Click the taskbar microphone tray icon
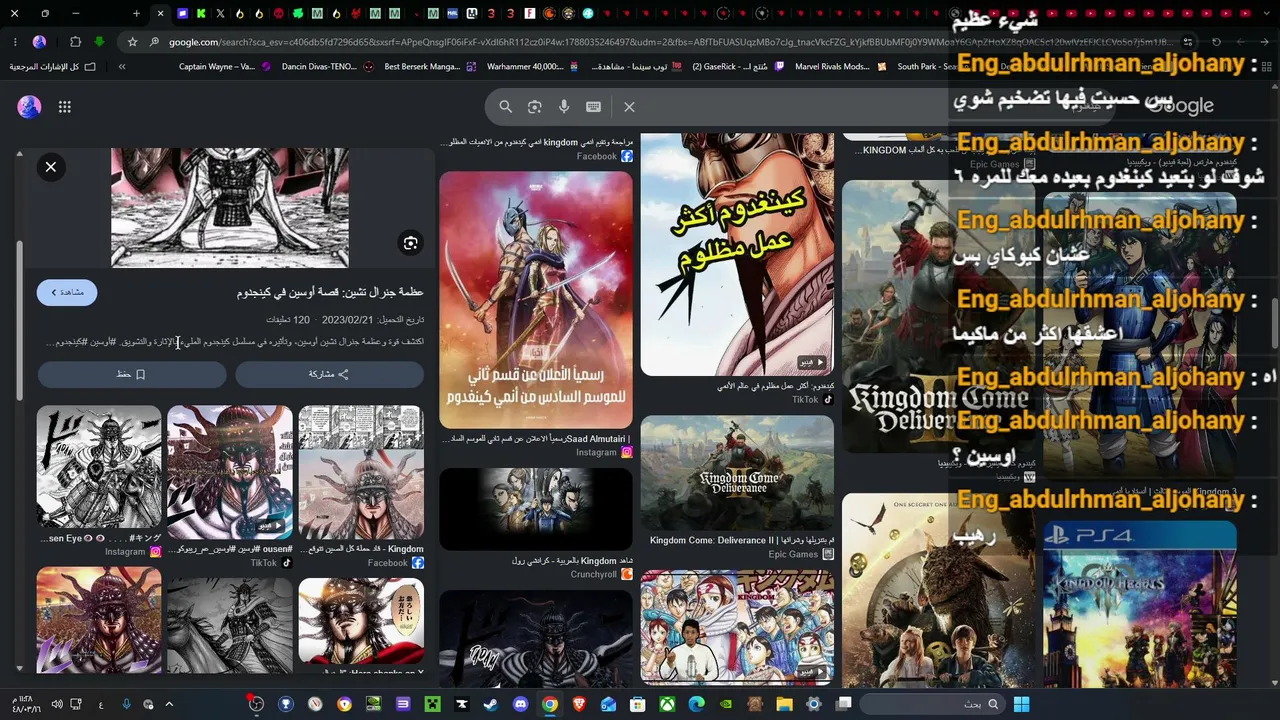The height and width of the screenshot is (720, 1280). click(x=126, y=704)
